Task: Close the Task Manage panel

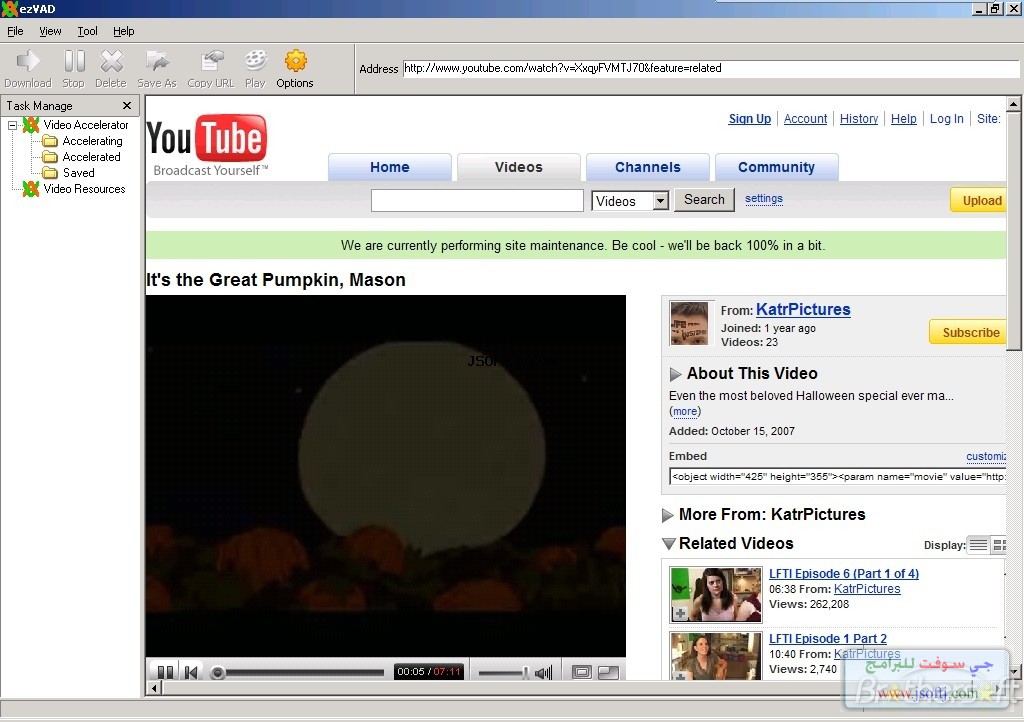Action: pos(127,105)
